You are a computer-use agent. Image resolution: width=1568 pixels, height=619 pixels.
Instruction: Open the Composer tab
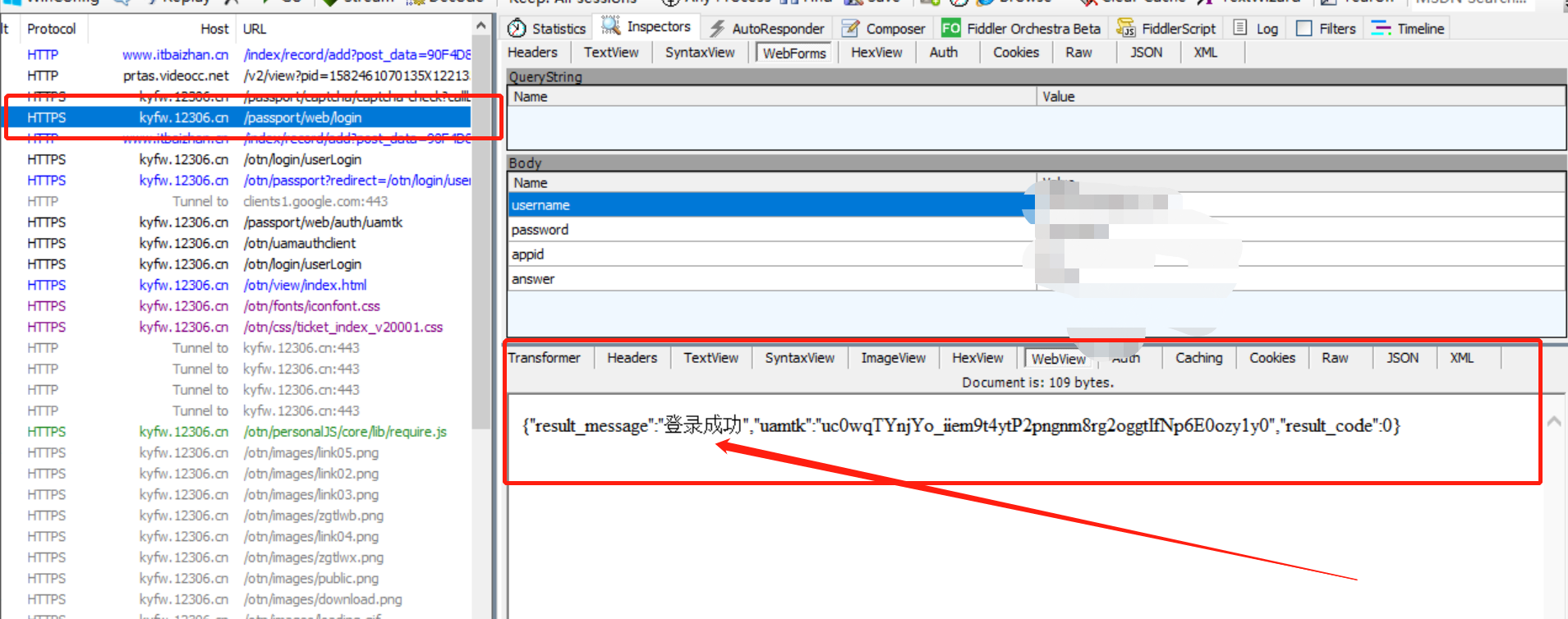pos(884,29)
